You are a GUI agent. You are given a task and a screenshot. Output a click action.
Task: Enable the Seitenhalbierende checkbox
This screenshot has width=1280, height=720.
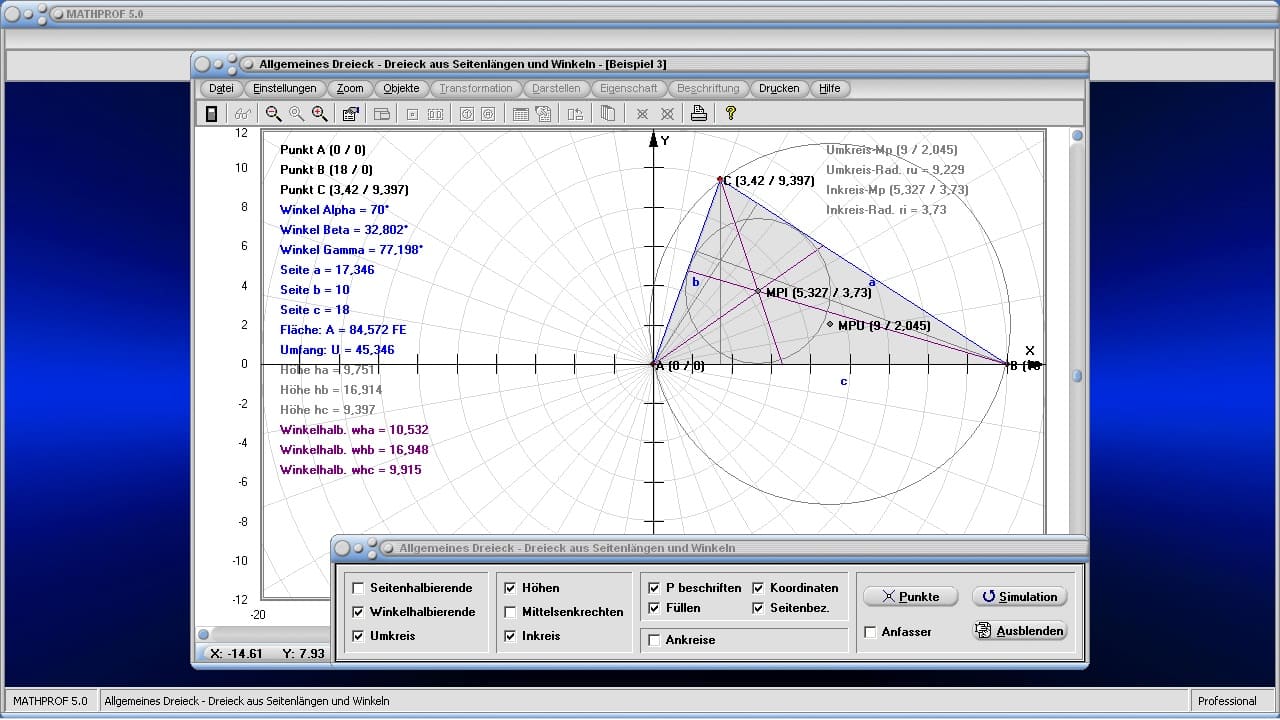pyautogui.click(x=358, y=588)
